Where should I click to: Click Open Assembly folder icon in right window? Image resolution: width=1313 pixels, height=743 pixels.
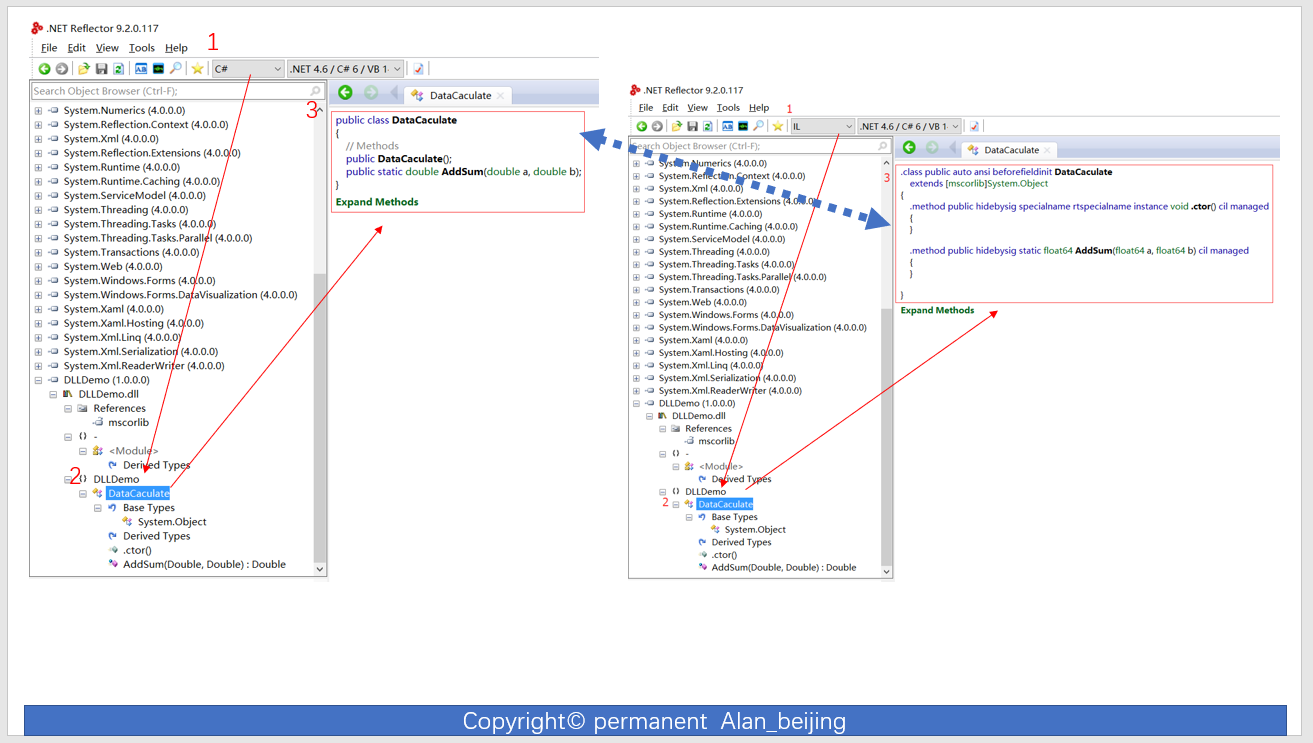point(678,126)
